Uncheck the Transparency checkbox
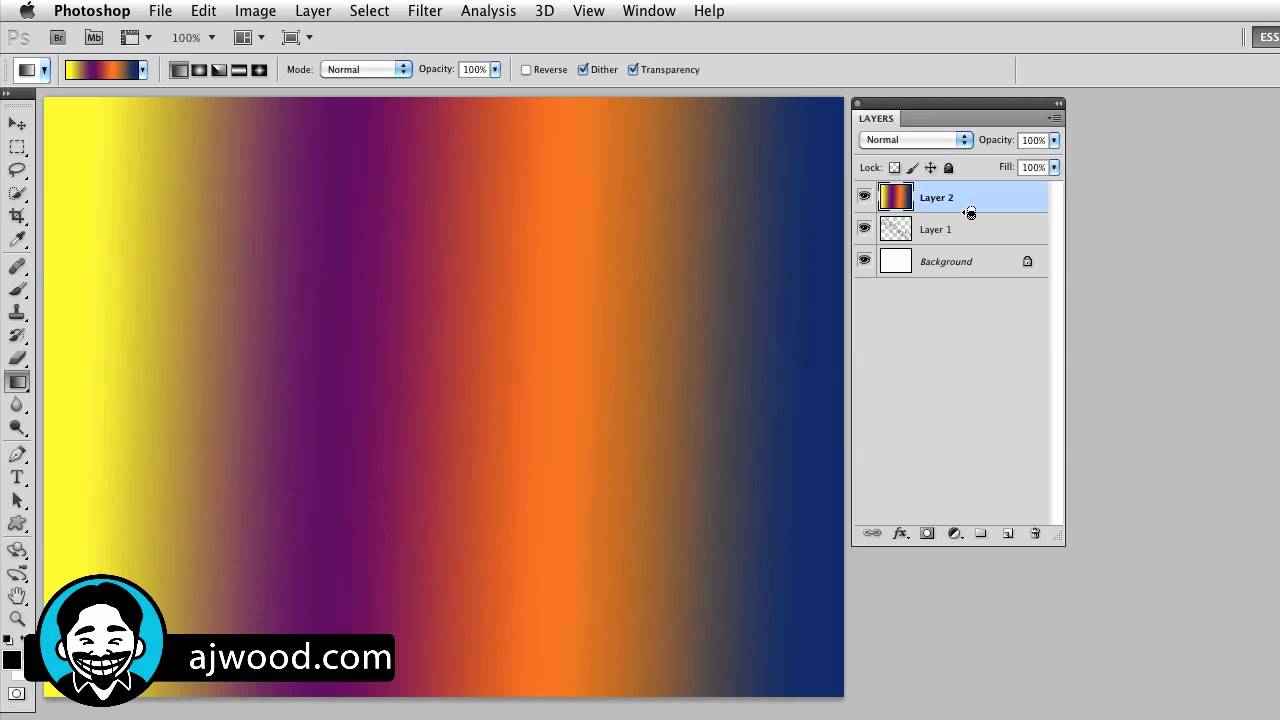Image resolution: width=1280 pixels, height=720 pixels. 633,70
